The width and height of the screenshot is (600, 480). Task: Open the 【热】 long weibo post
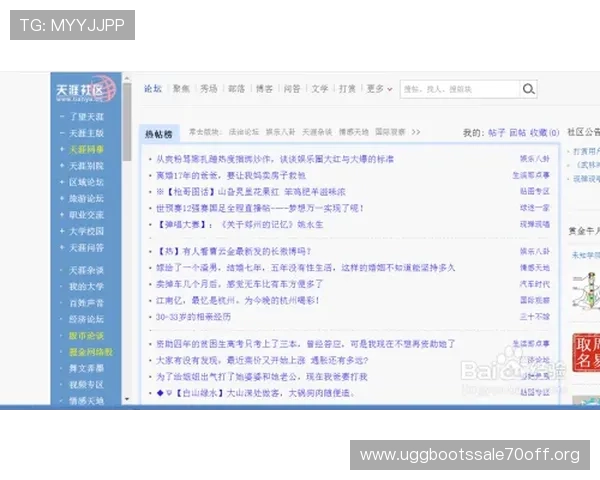233,251
